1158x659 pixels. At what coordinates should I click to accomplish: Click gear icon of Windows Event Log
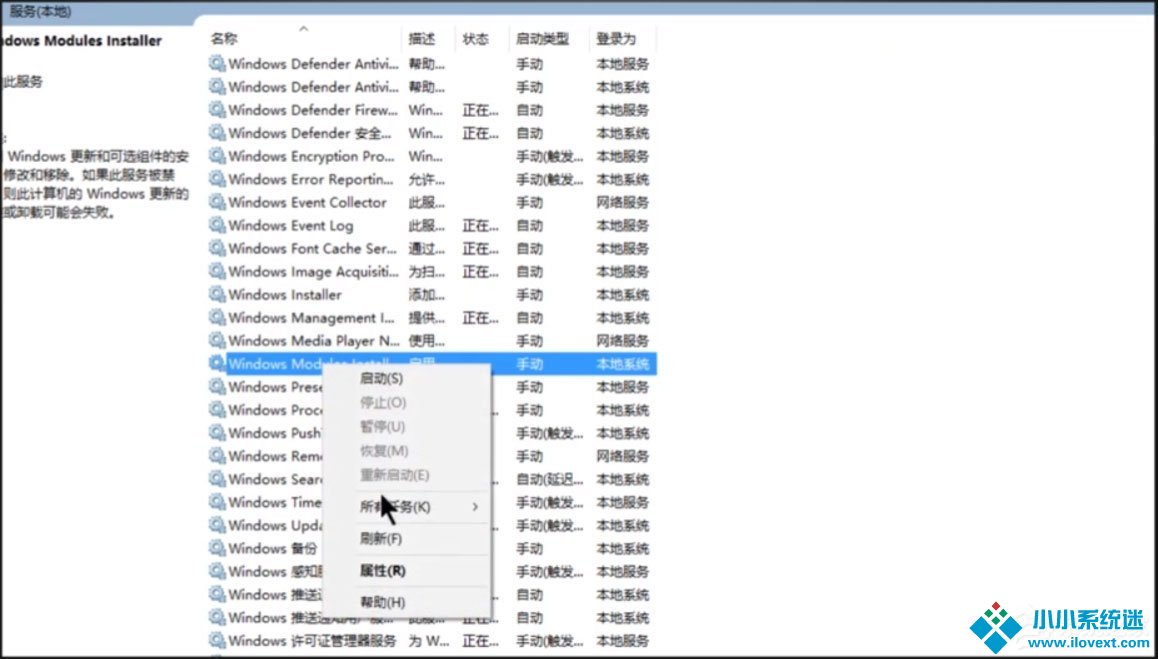click(217, 225)
